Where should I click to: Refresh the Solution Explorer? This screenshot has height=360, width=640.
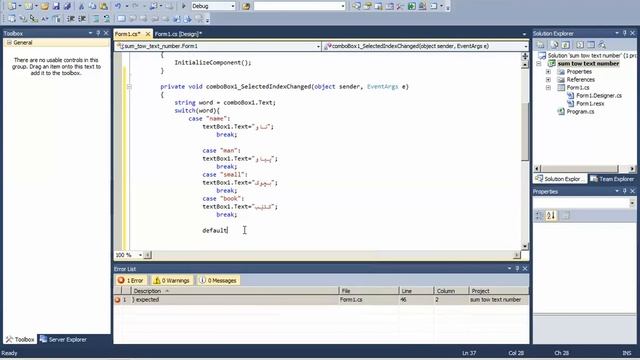coord(565,44)
